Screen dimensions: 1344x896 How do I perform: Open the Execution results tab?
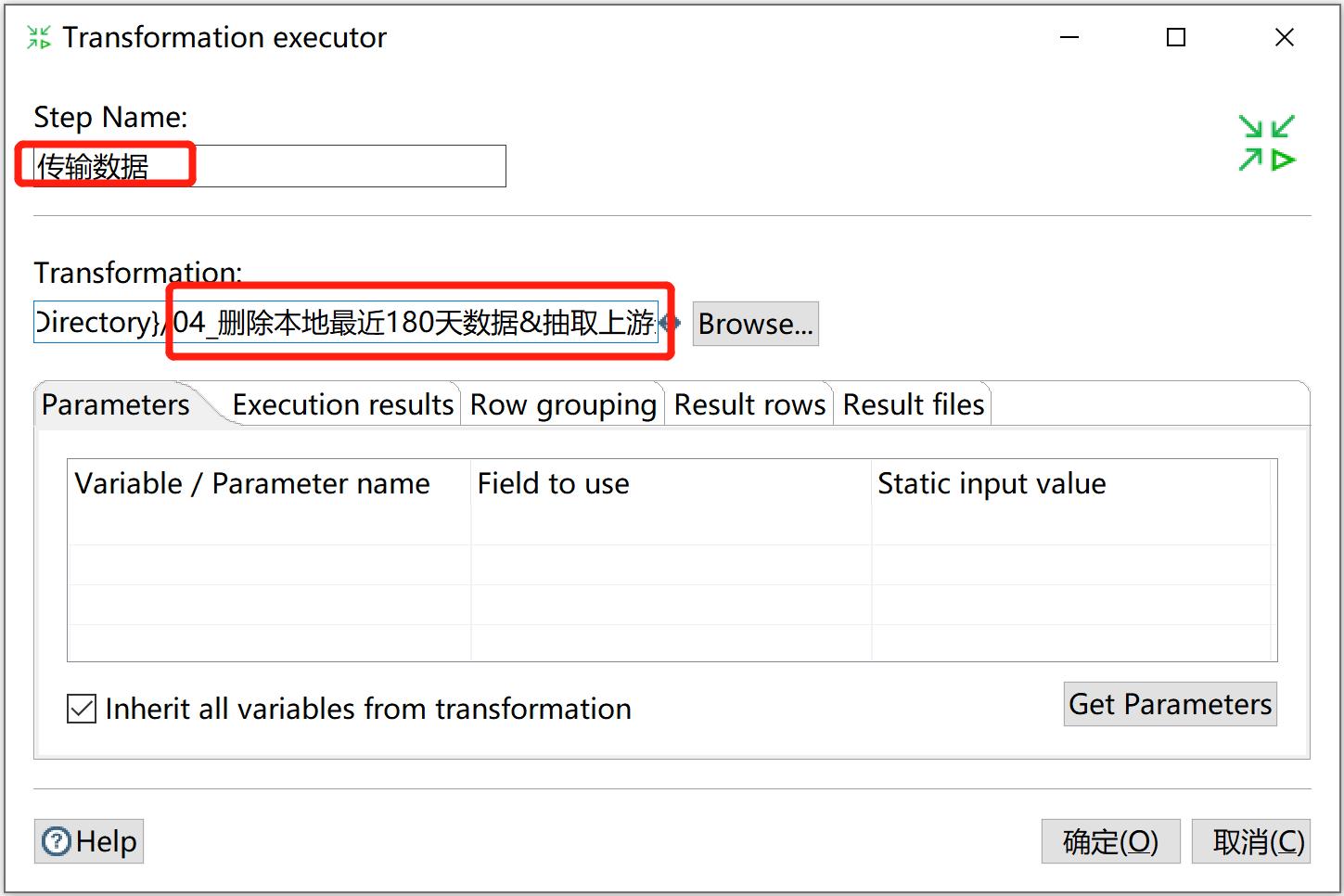[342, 404]
